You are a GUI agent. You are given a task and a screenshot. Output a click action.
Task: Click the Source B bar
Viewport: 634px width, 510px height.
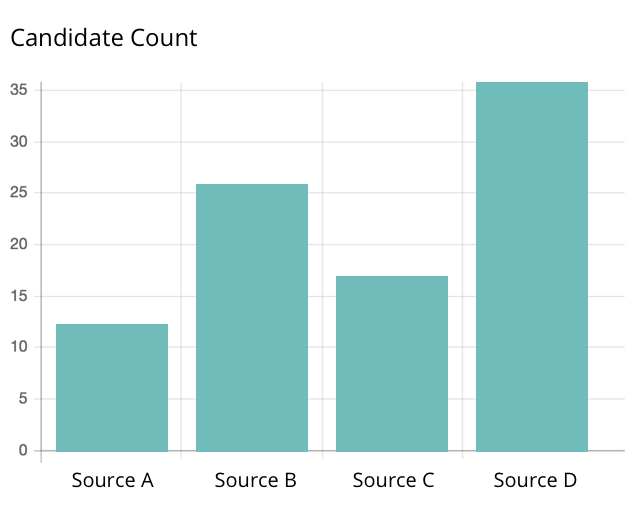point(252,317)
